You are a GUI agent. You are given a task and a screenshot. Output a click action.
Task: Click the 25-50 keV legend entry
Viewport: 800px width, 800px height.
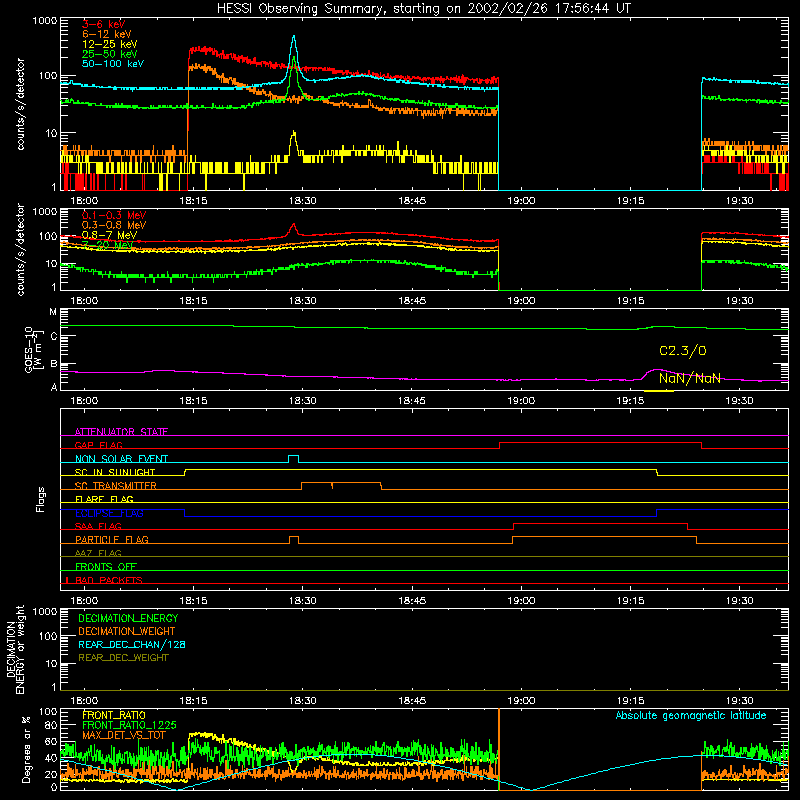(109, 54)
